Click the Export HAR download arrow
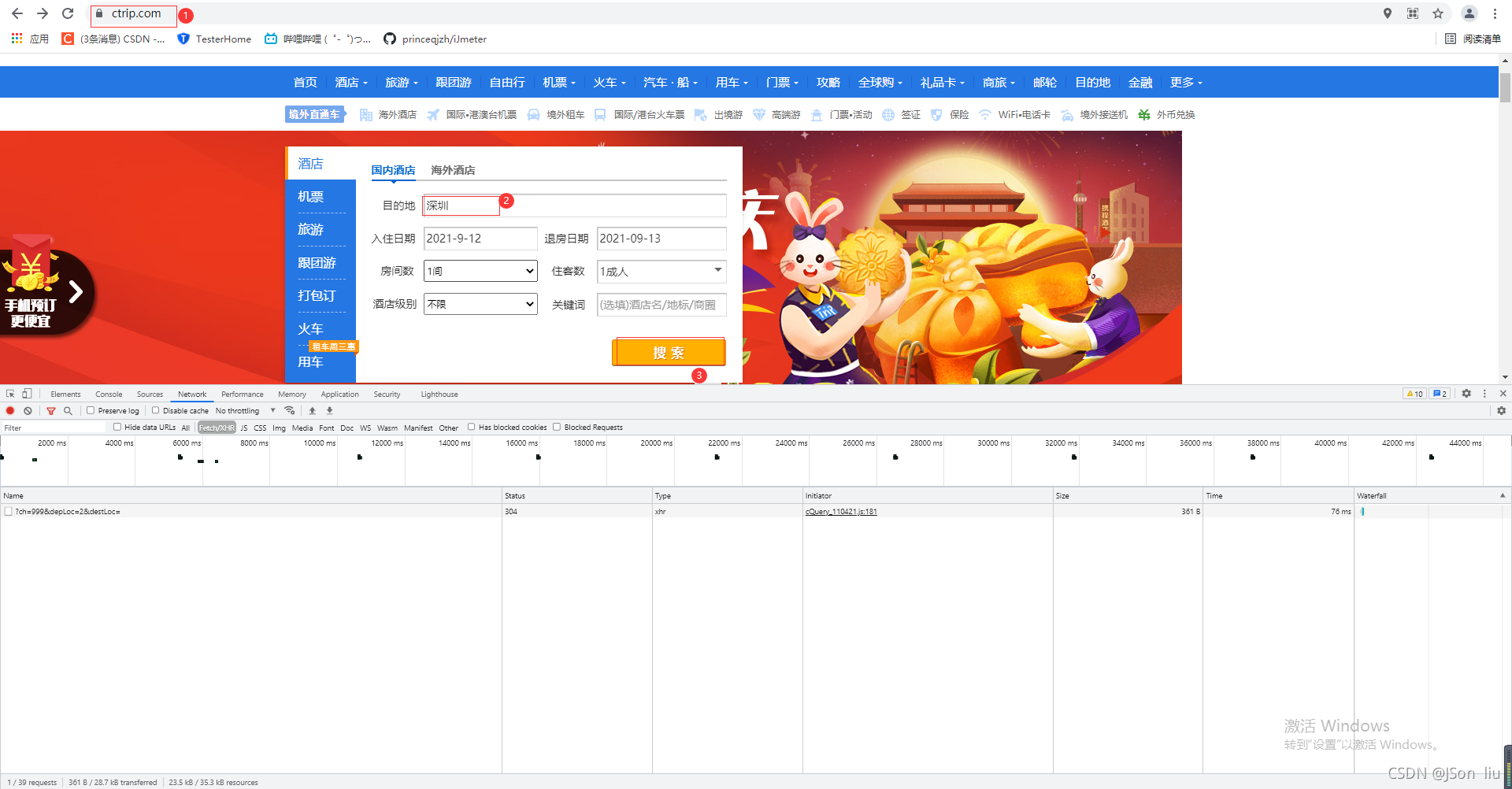Image resolution: width=1512 pixels, height=789 pixels. coord(329,410)
